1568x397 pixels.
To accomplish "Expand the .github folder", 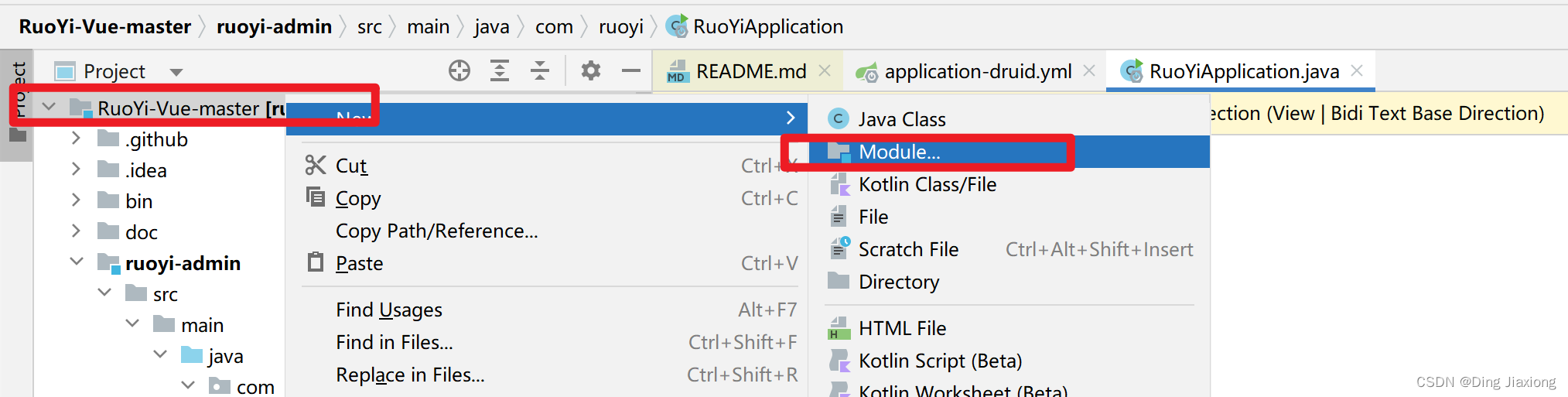I will 76,139.
